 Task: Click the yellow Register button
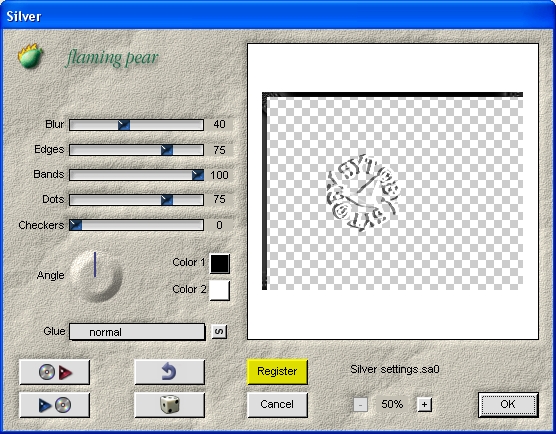(277, 372)
